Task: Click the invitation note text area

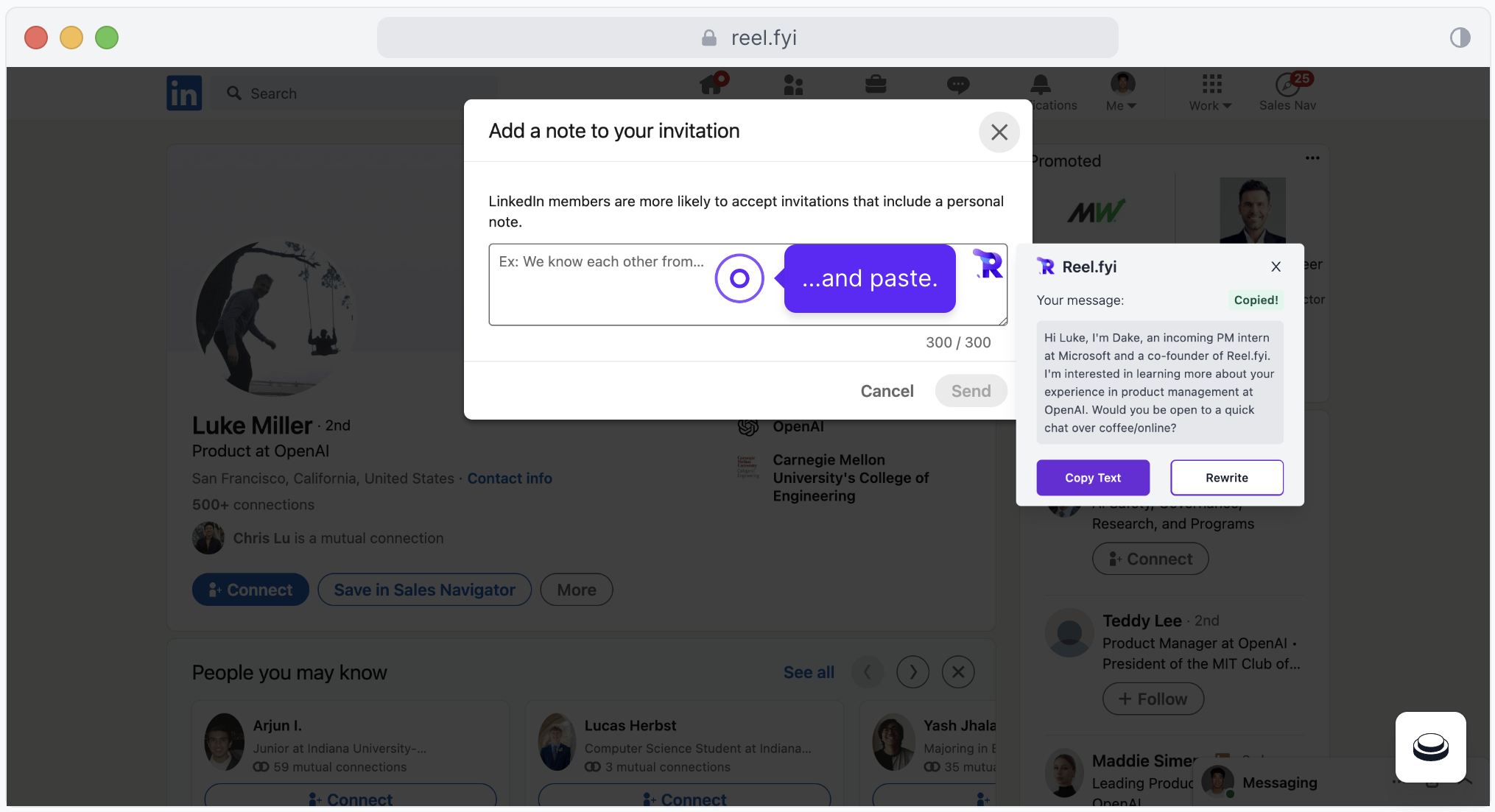Action: pos(747,285)
